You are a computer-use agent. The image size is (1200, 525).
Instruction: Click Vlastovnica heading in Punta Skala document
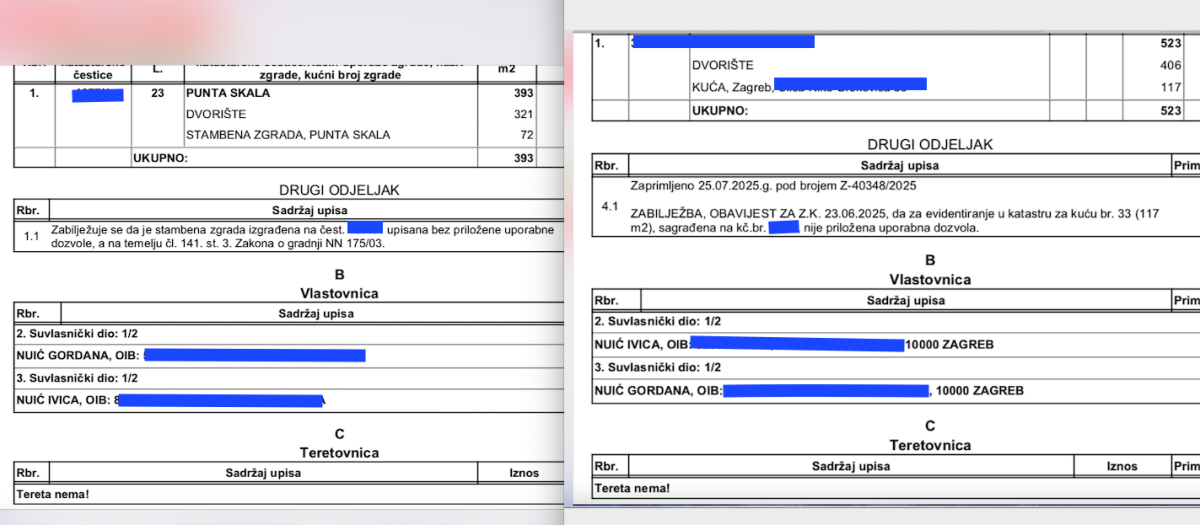(x=340, y=293)
